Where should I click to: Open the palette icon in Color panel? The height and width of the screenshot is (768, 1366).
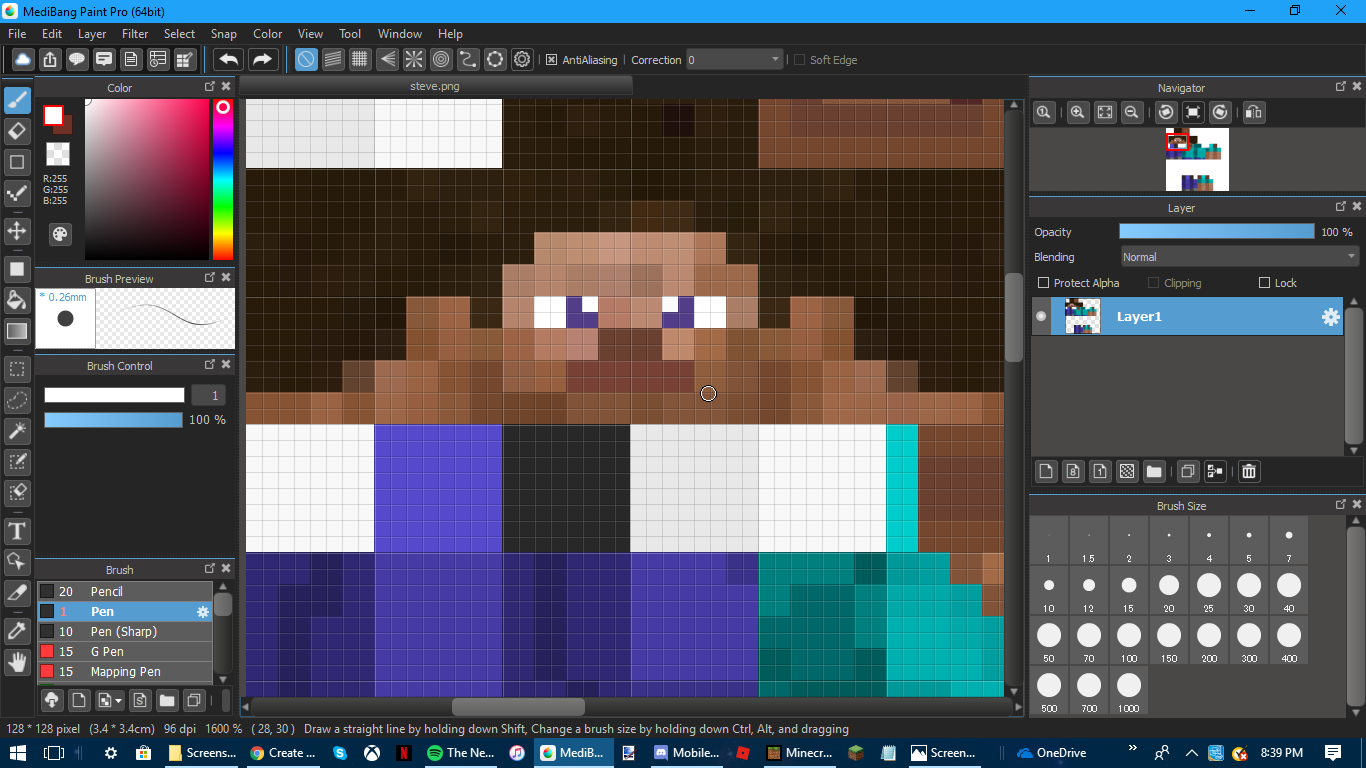60,234
